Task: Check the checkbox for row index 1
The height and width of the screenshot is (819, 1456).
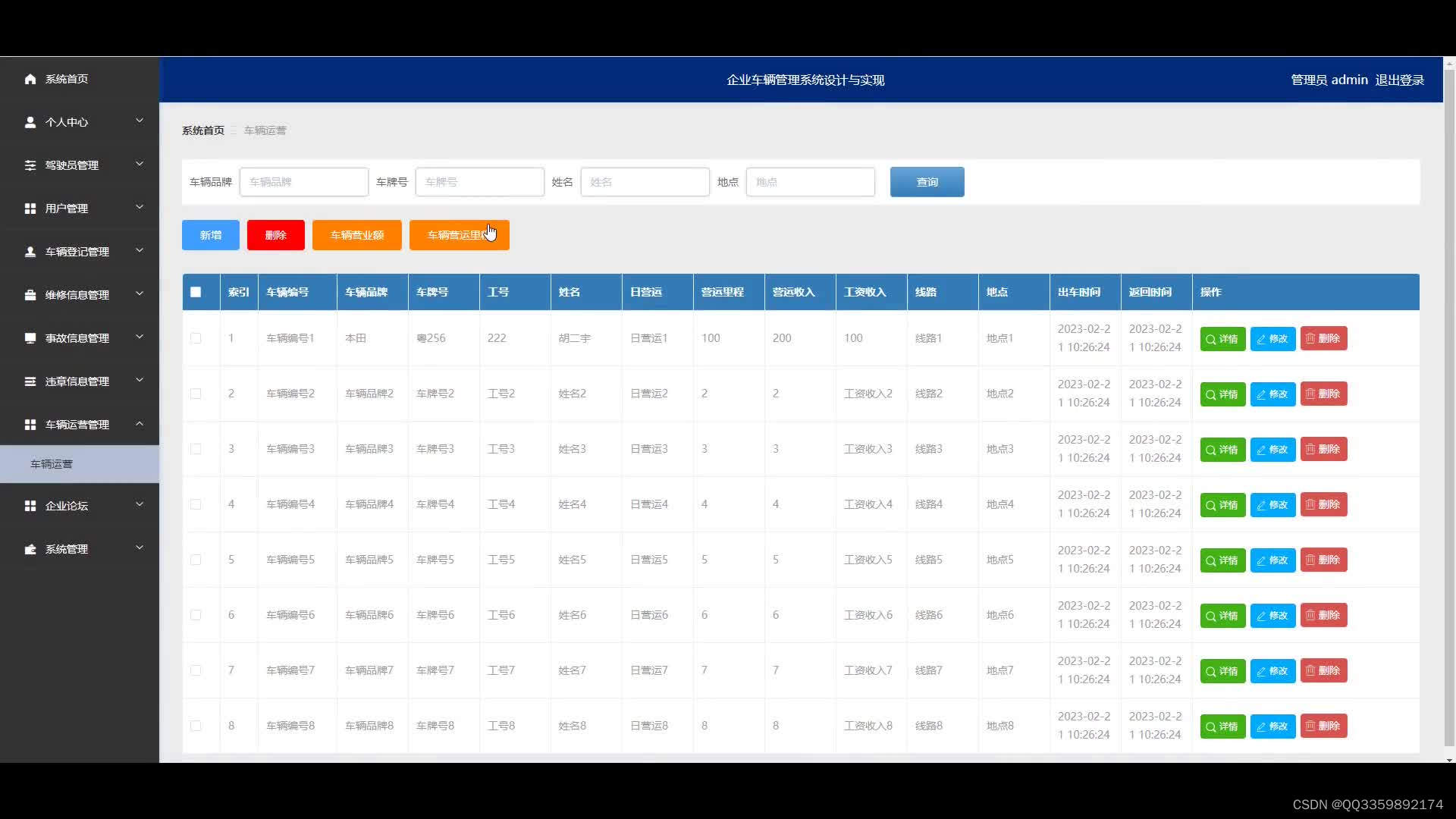Action: click(196, 338)
